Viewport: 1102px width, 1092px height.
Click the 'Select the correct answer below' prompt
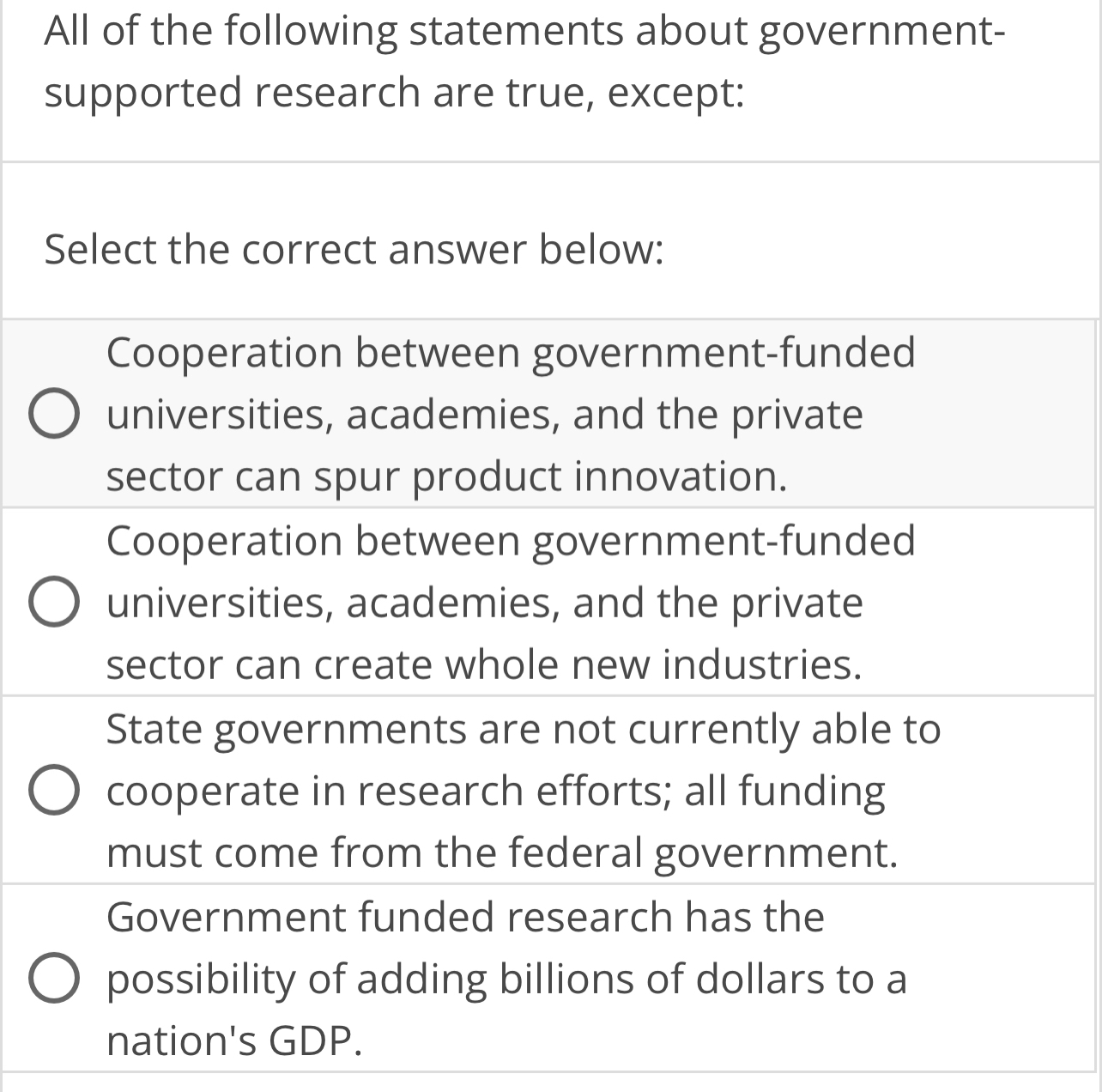(x=352, y=250)
